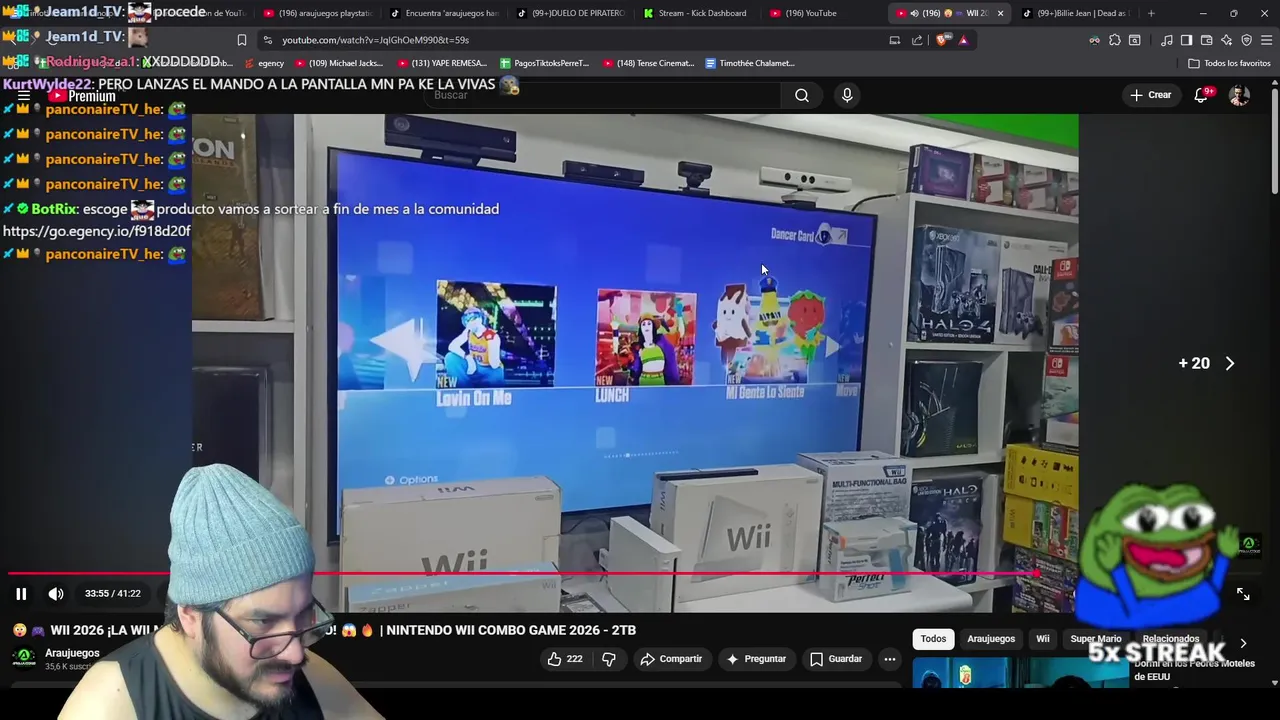Show more filter chips with arrow
1280x720 pixels.
pos(1243,643)
